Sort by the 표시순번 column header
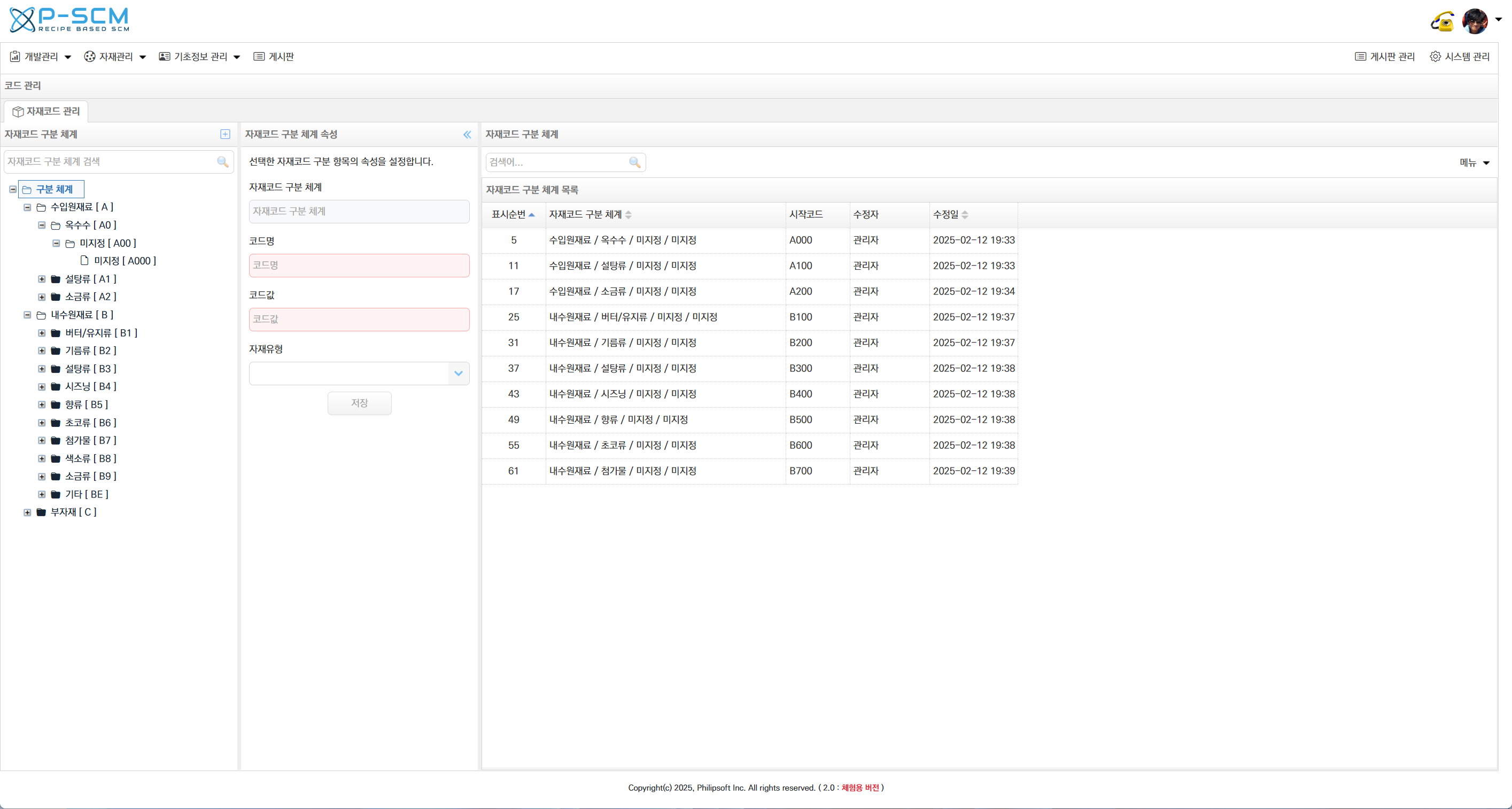Screen dimensions: 1512x809 (514, 215)
